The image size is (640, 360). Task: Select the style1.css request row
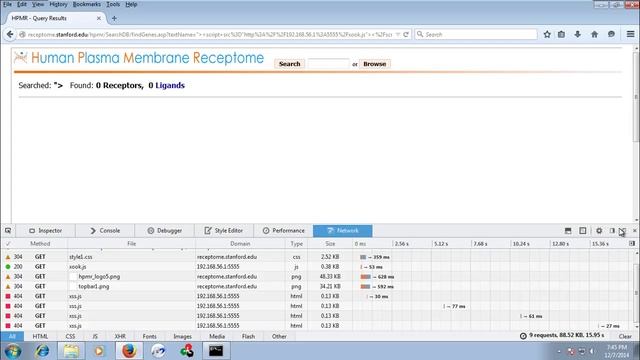[x=318, y=257]
